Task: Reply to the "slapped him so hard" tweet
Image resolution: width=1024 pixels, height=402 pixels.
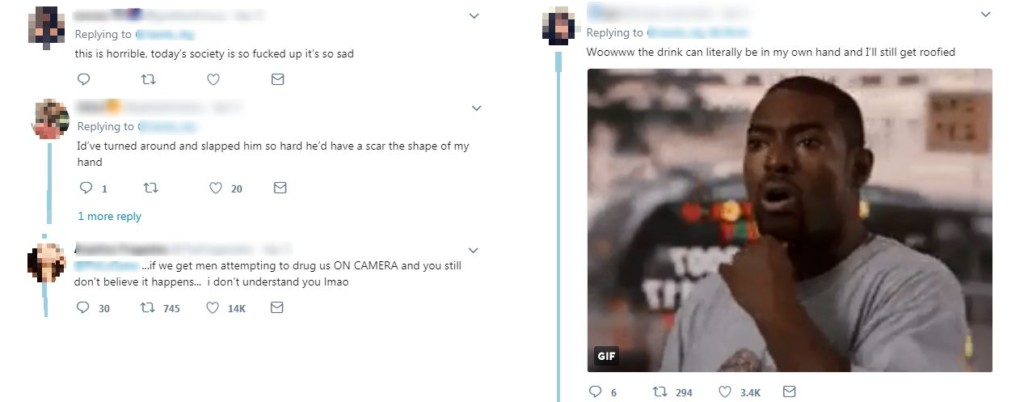Action: 84,188
